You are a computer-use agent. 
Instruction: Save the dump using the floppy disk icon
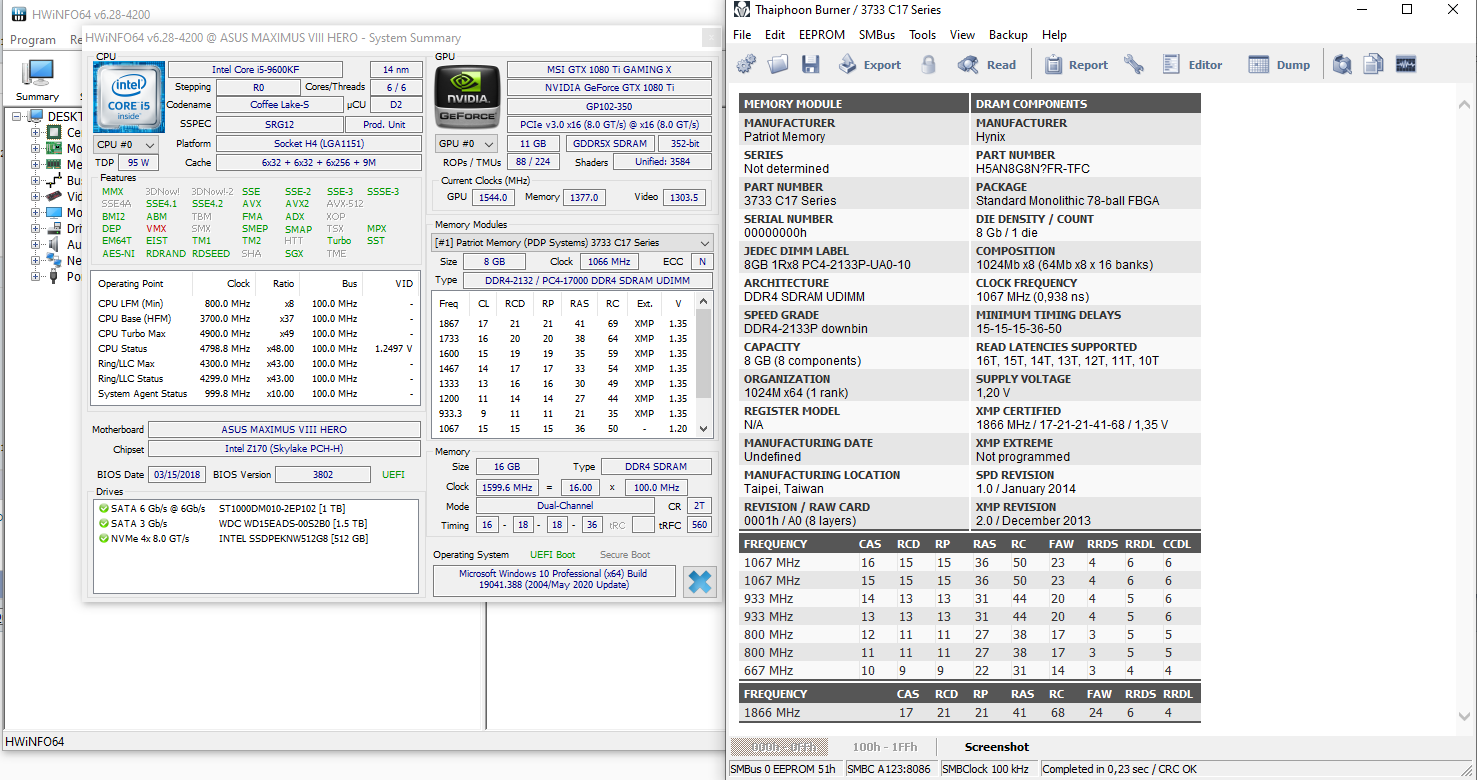tap(810, 65)
